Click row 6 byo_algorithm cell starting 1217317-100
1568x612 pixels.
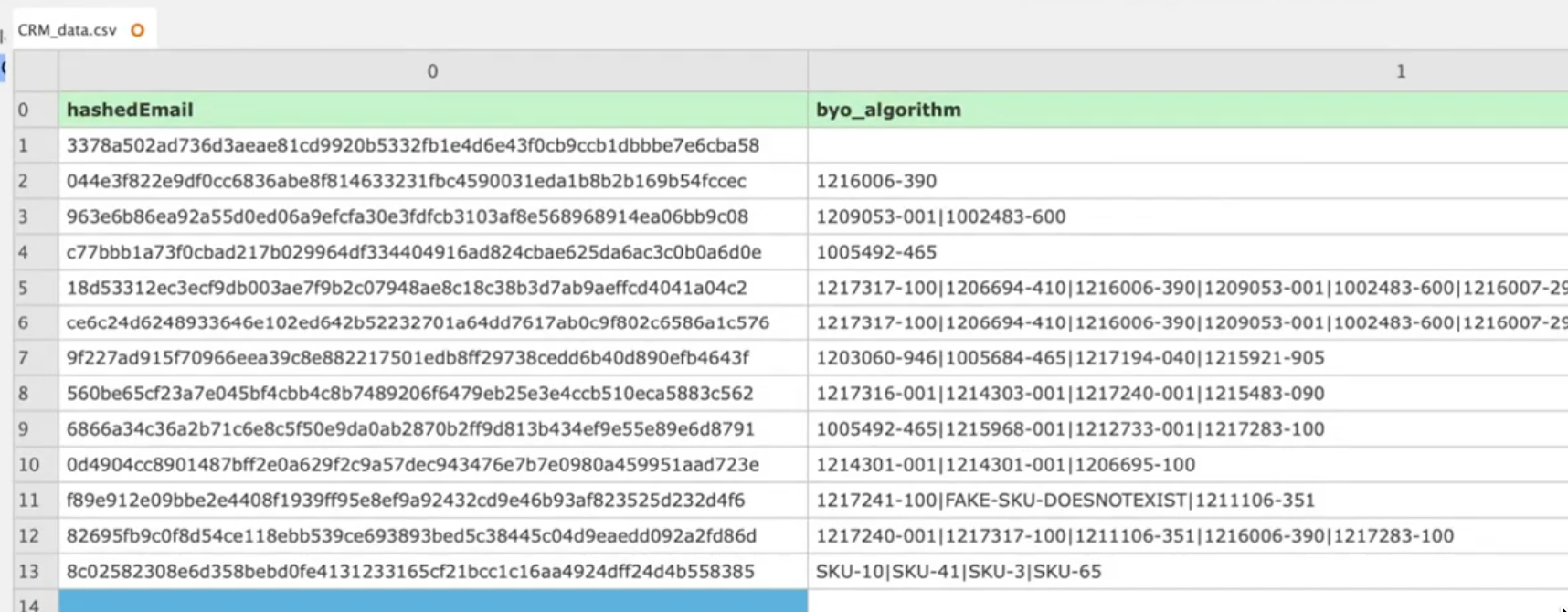pos(1188,322)
